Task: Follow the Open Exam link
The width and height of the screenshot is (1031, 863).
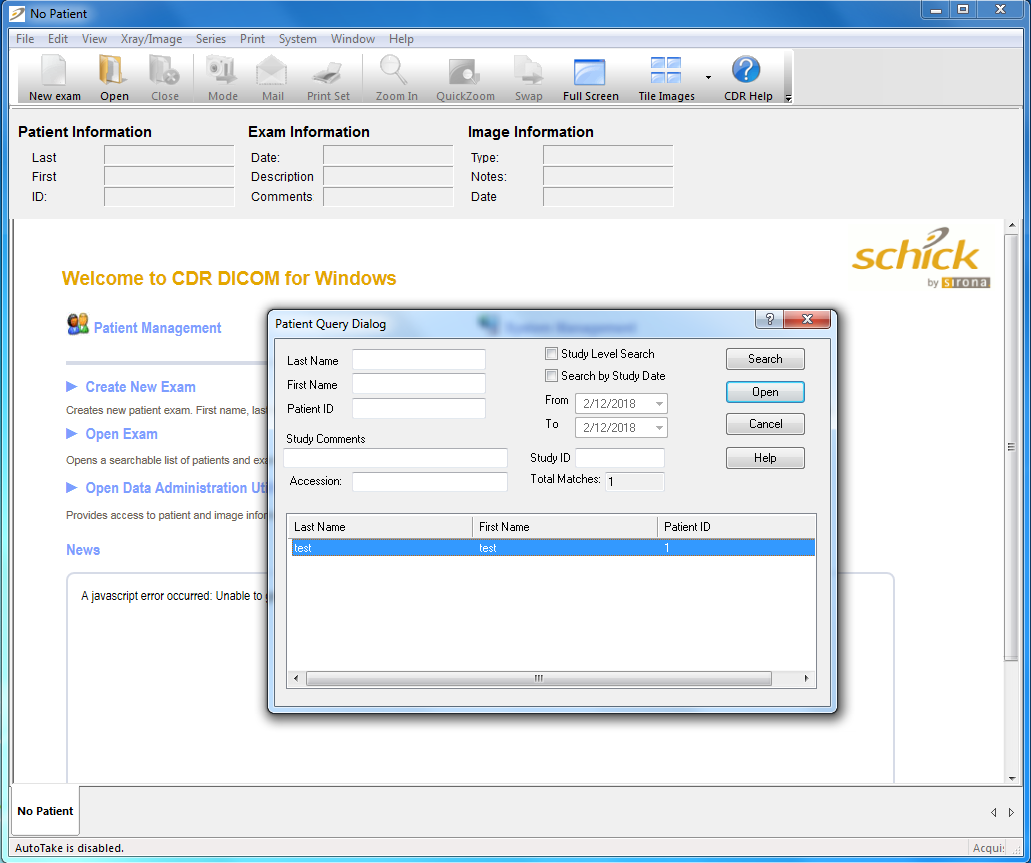Action: (121, 433)
